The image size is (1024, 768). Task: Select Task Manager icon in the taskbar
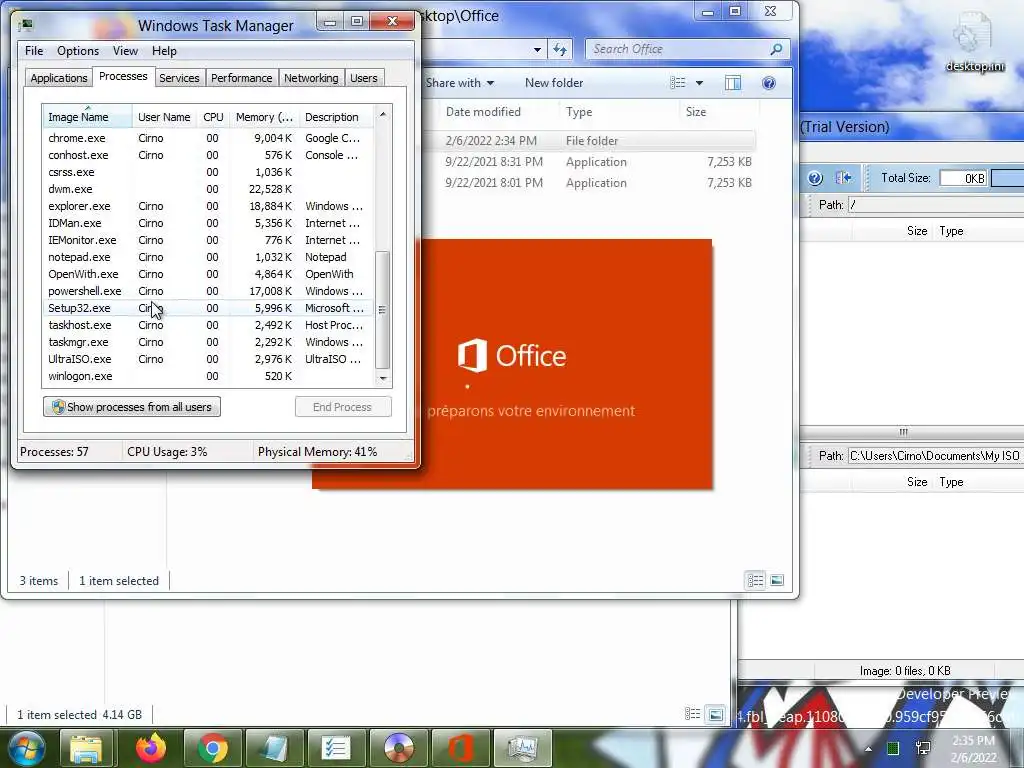click(x=523, y=748)
